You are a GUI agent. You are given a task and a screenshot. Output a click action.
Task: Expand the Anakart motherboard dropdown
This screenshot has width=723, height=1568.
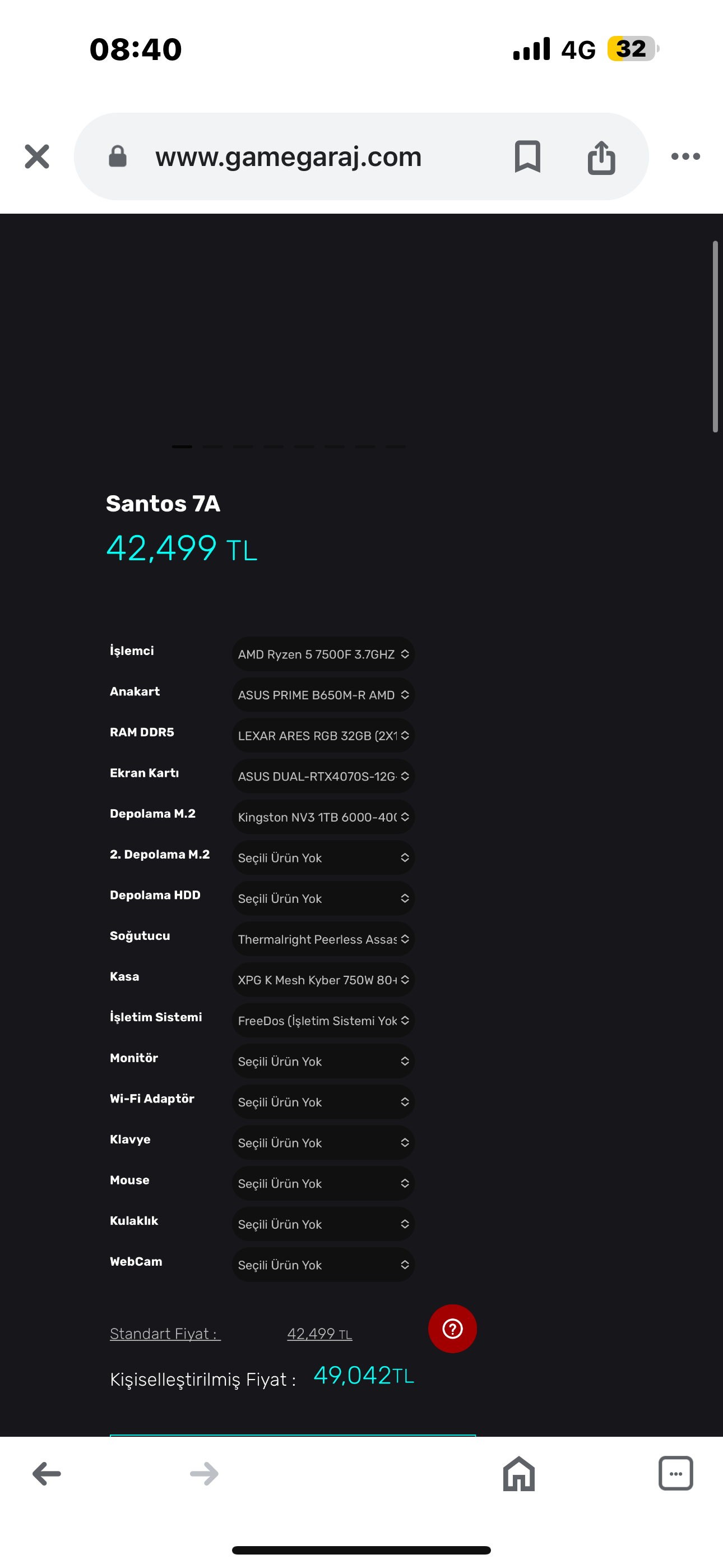click(323, 695)
